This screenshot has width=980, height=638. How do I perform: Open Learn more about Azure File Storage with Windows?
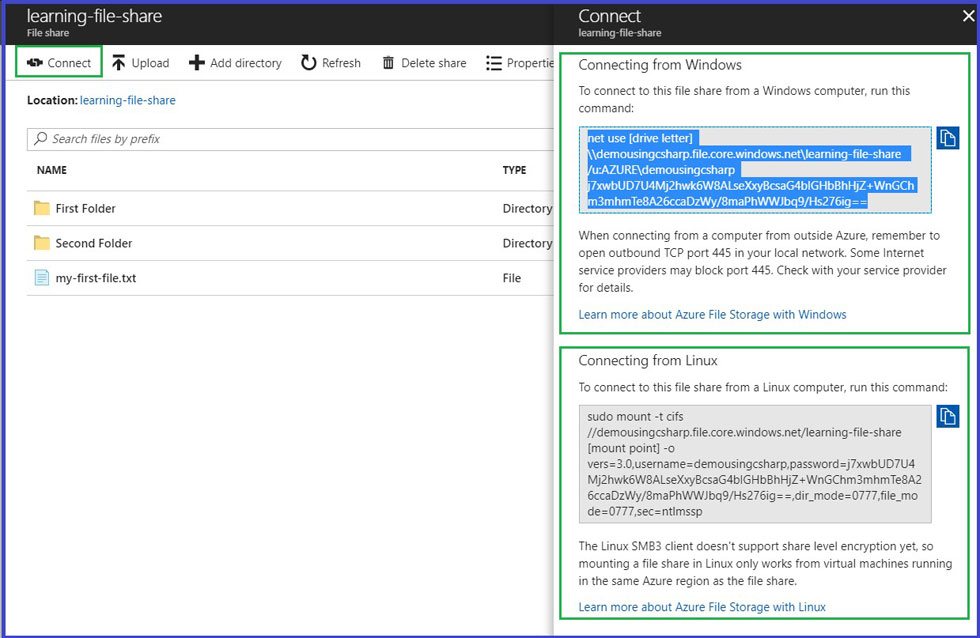pos(712,314)
